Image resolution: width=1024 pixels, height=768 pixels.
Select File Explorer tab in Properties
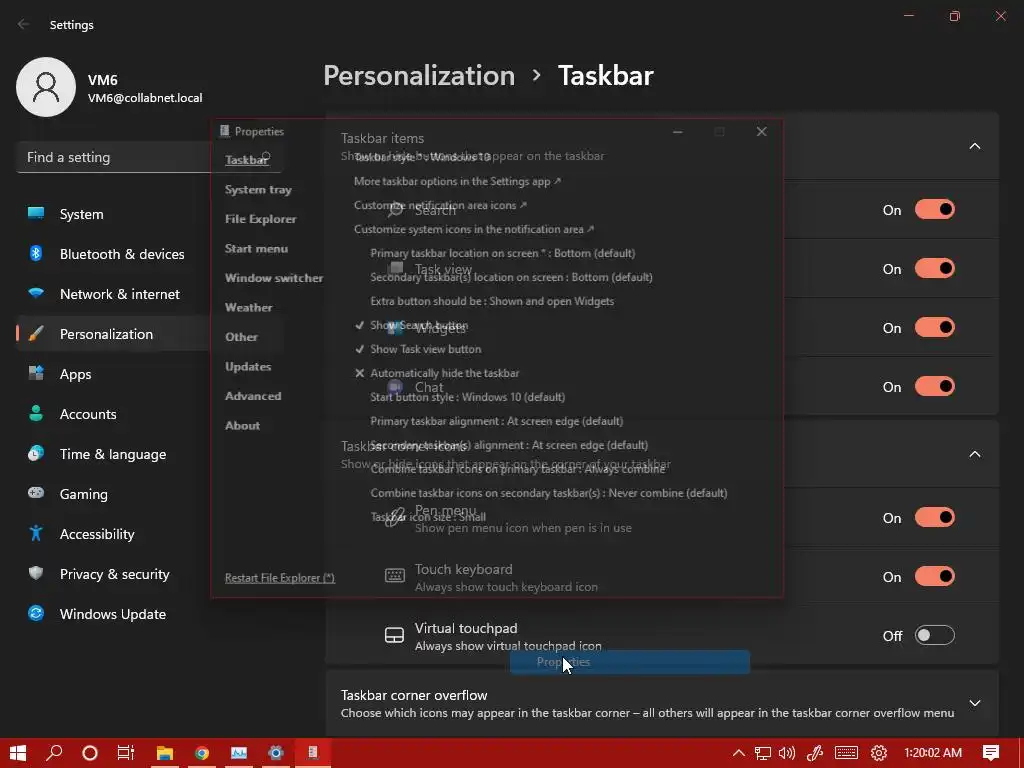261,219
